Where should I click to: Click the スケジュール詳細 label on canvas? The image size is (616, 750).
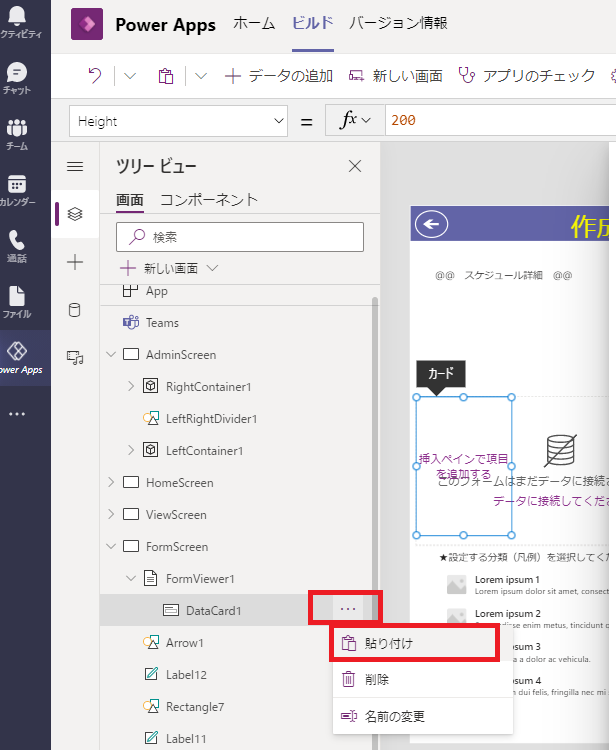503,275
